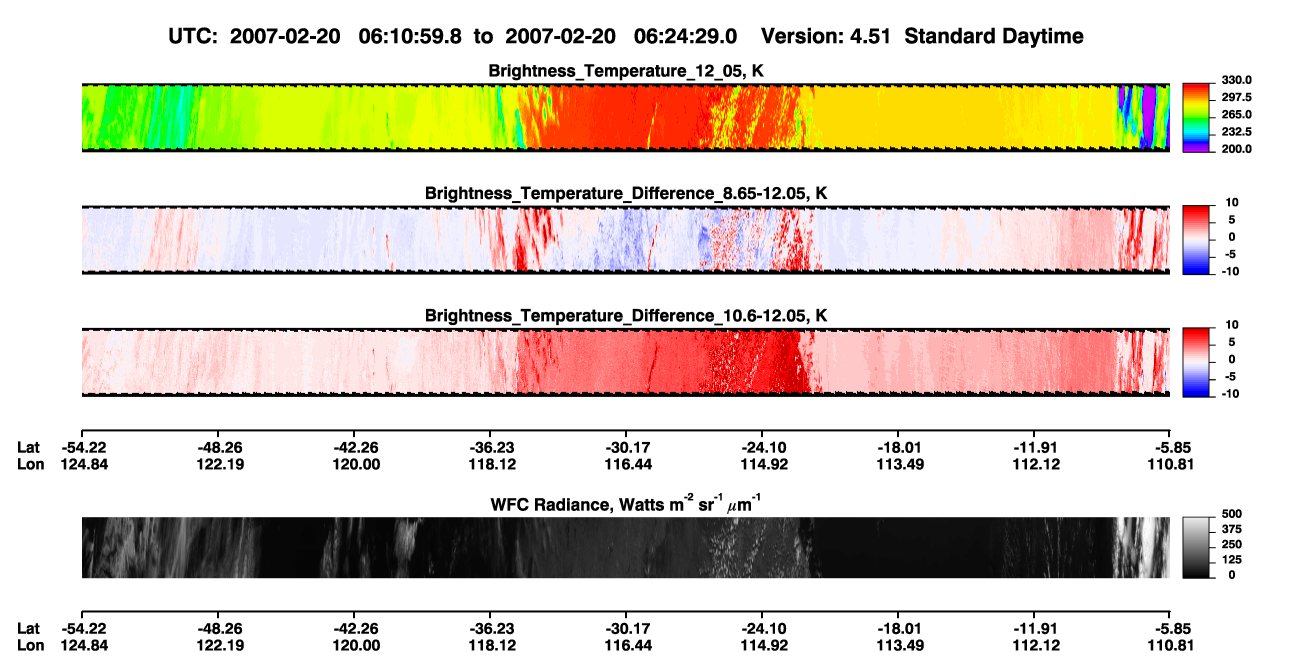The height and width of the screenshot is (667, 1300).
Task: Click latitude -42.26 on the axis above WFC panel
Action: [x=355, y=448]
